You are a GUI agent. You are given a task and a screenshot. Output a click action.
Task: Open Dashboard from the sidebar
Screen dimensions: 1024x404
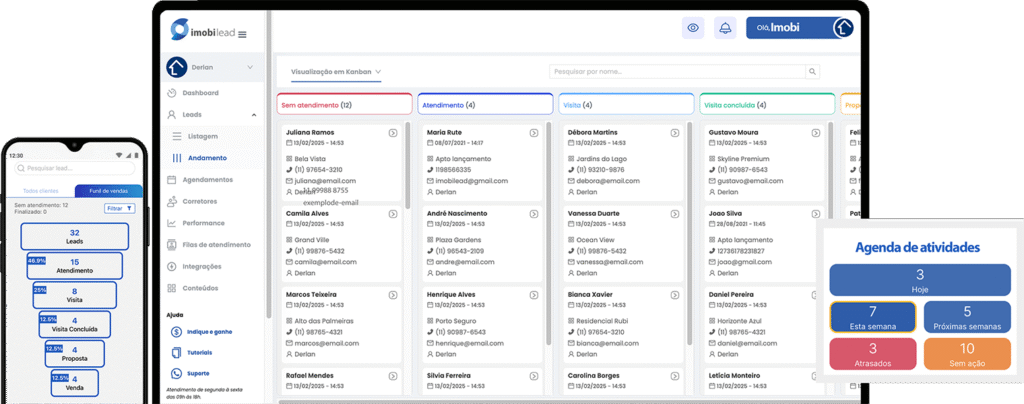pyautogui.click(x=206, y=93)
